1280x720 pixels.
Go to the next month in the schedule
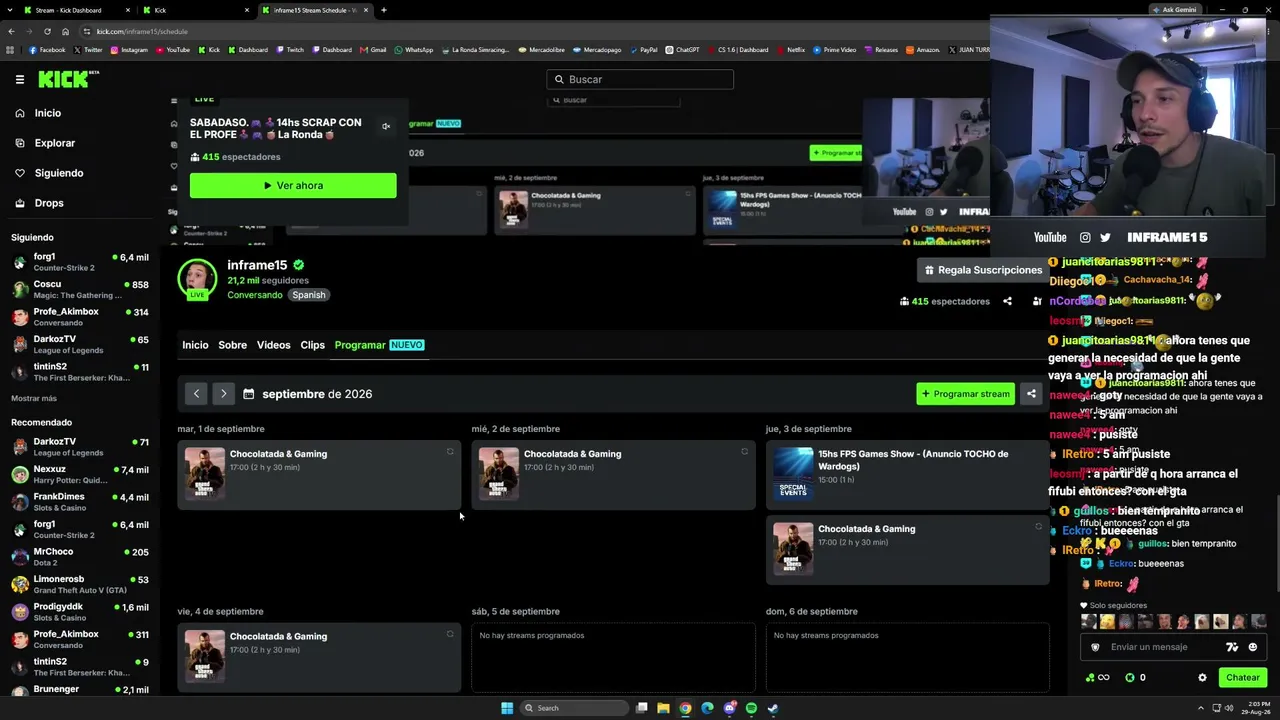(x=223, y=394)
